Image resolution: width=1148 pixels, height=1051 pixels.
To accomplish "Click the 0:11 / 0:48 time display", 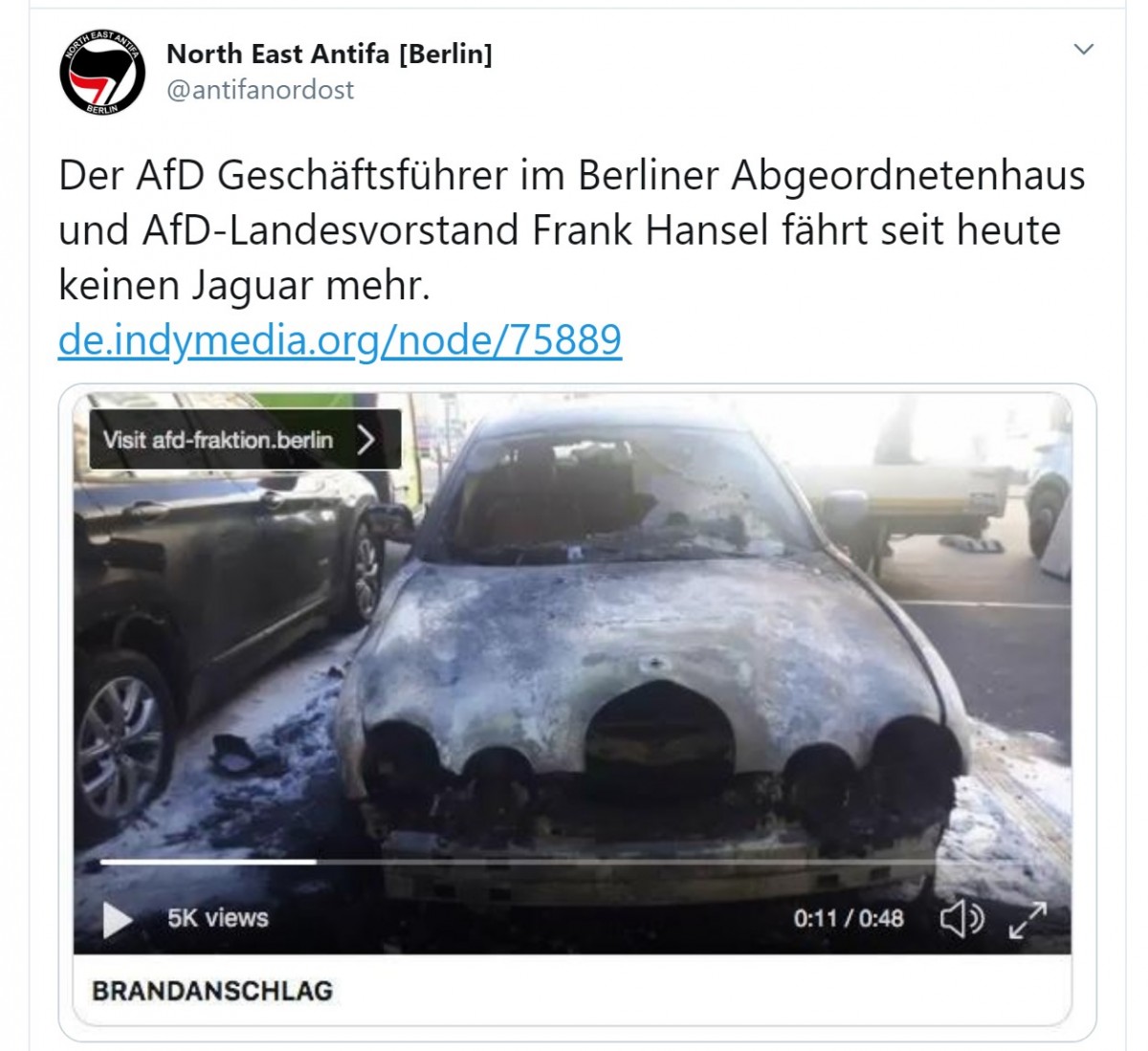I will [x=849, y=919].
